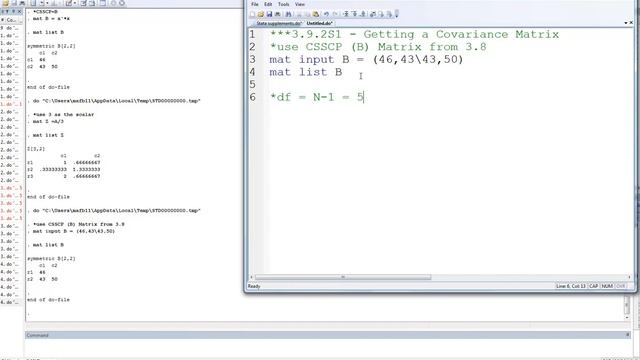This screenshot has height=360, width=640.
Task: Click editor line 'mat input B = (46,43\43,50)'
Action: [366, 60]
